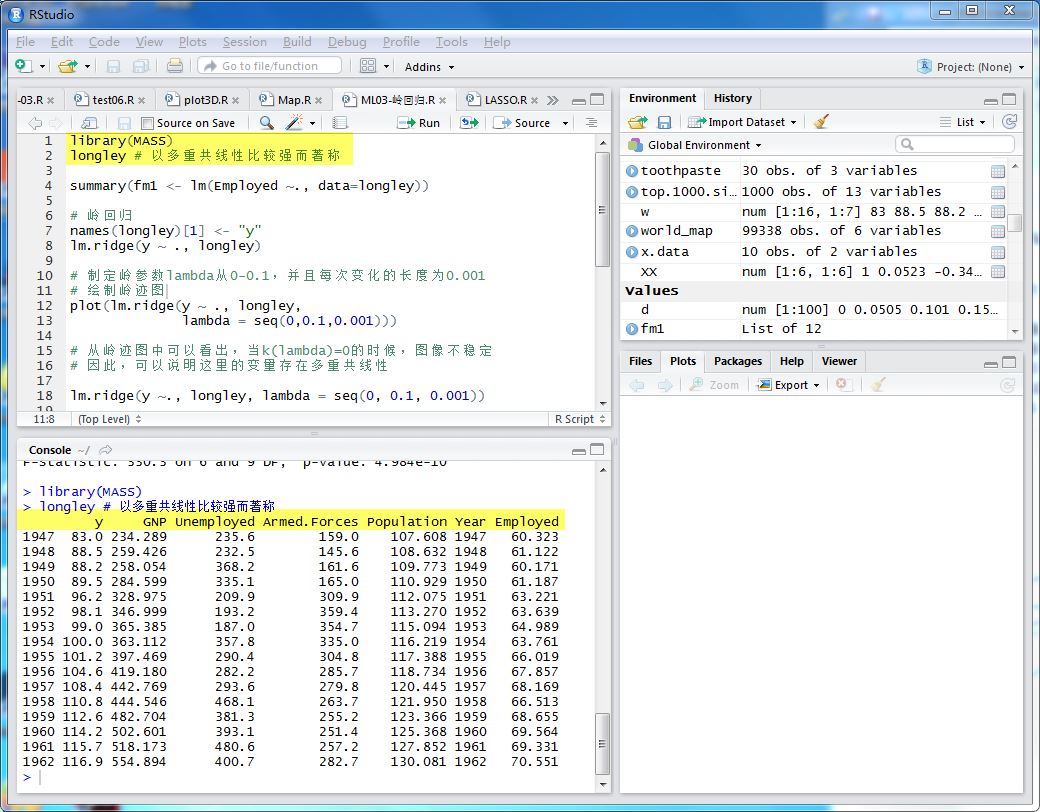Click the Run button in the editor toolbar
Viewport: 1040px width, 812px height.
click(x=419, y=123)
